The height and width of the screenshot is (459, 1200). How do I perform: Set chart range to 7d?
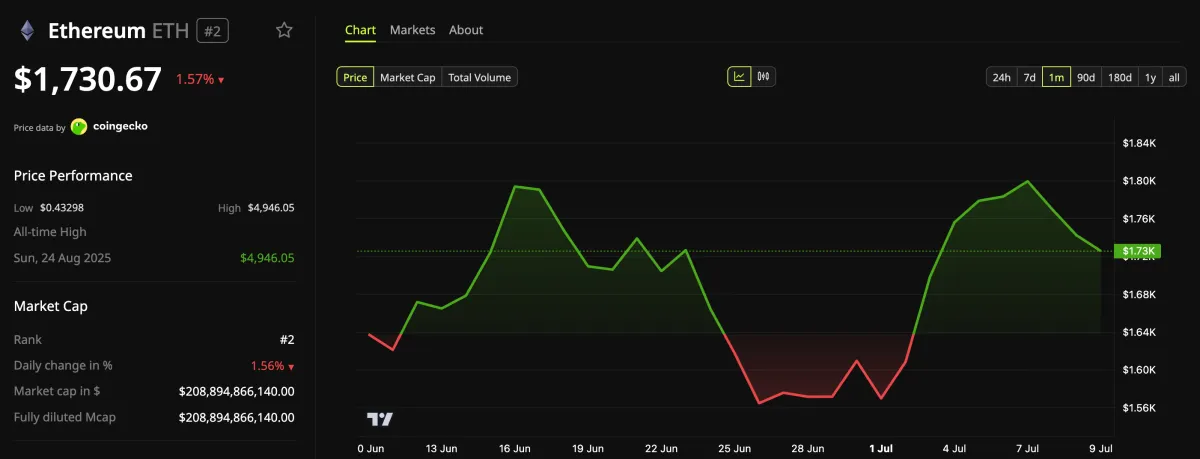pyautogui.click(x=1029, y=77)
